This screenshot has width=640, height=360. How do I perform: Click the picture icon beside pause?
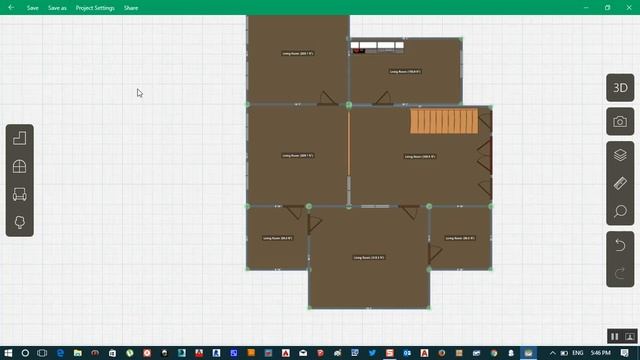coord(629,337)
